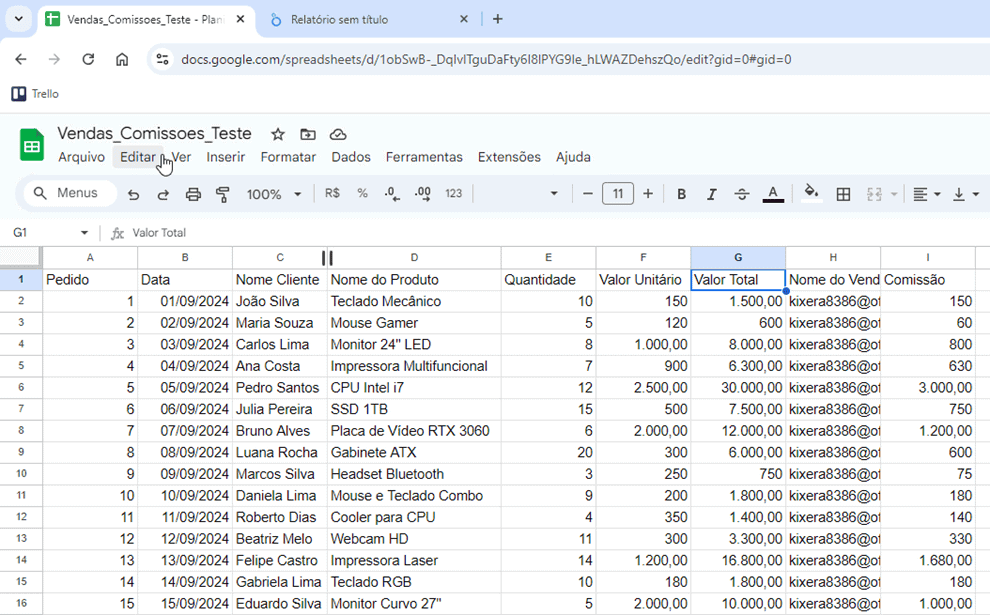Decrease decimal places

(x=390, y=194)
